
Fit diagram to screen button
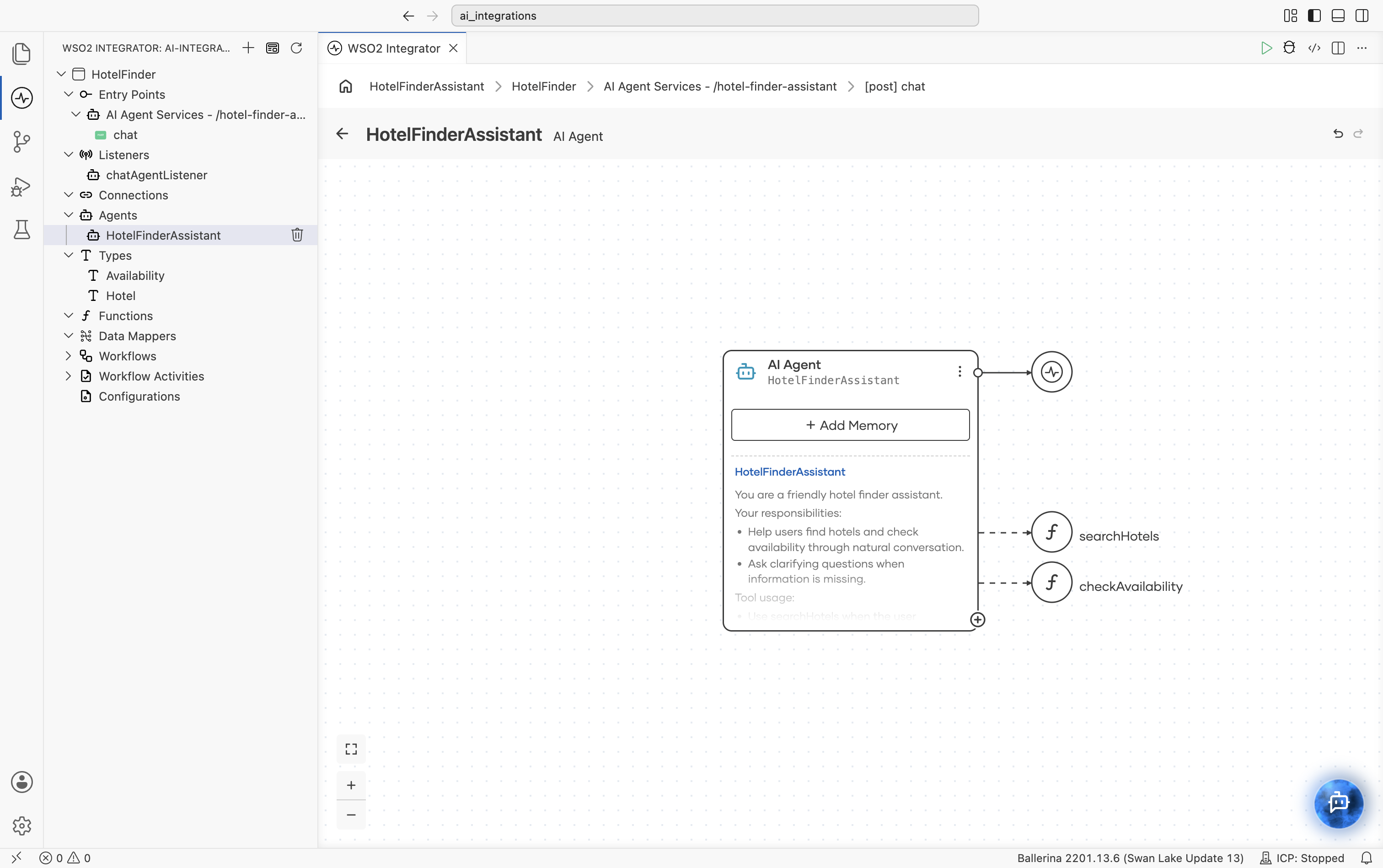point(351,749)
